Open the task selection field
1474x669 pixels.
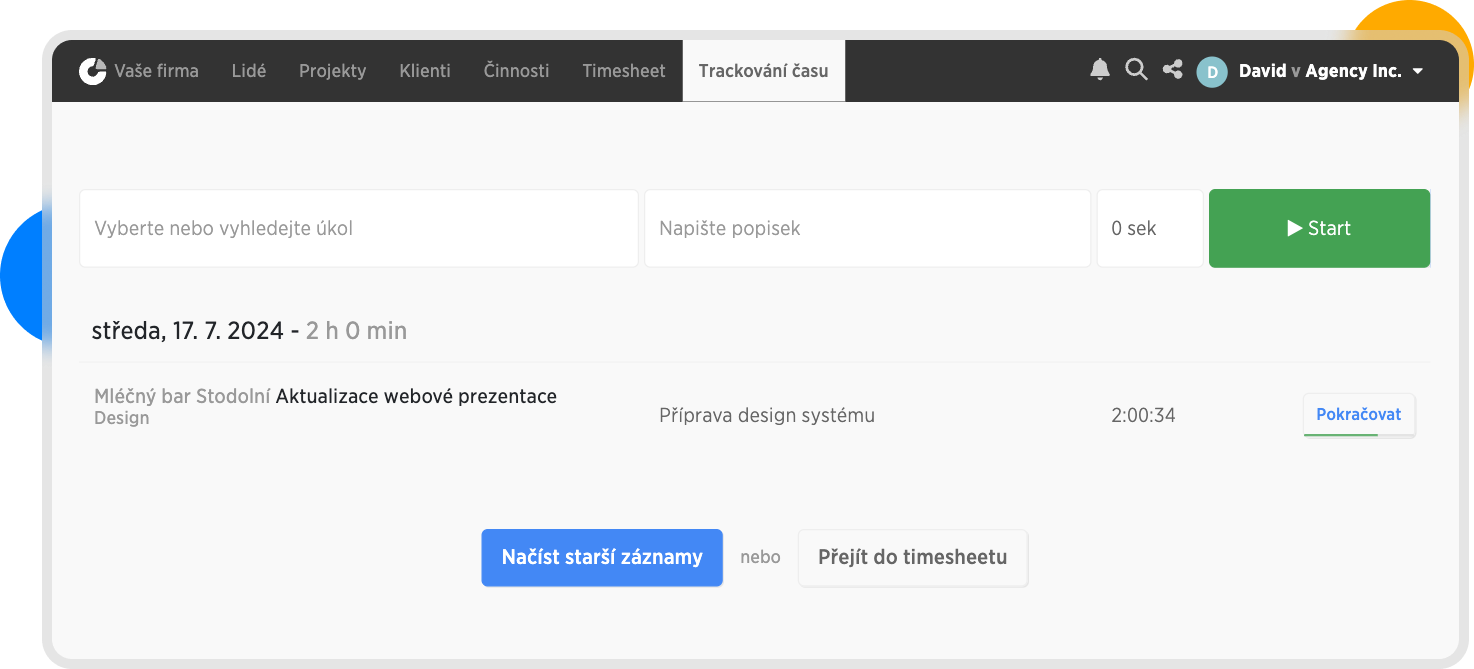[358, 228]
